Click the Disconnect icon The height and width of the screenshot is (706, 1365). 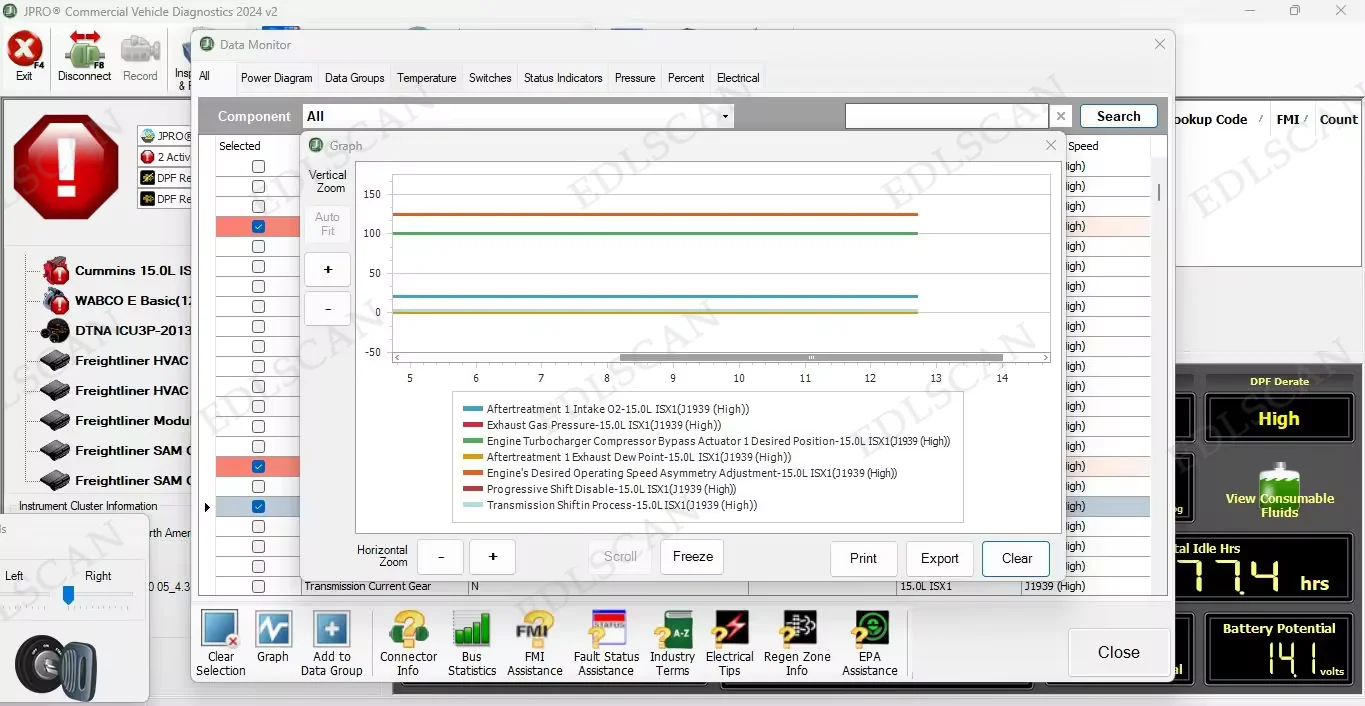[x=85, y=50]
